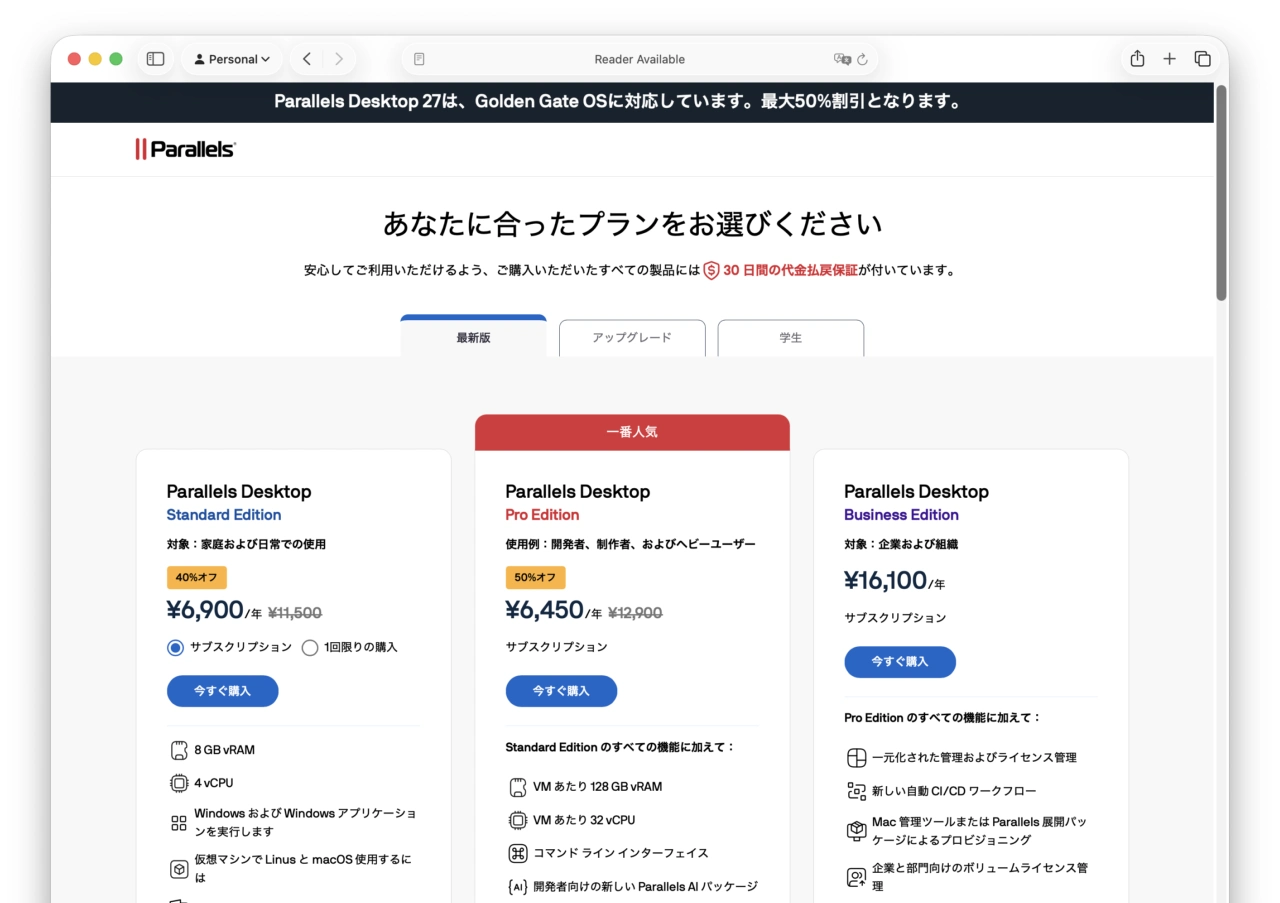Click the ¥16,100 price
The height and width of the screenshot is (903, 1280).
(886, 581)
